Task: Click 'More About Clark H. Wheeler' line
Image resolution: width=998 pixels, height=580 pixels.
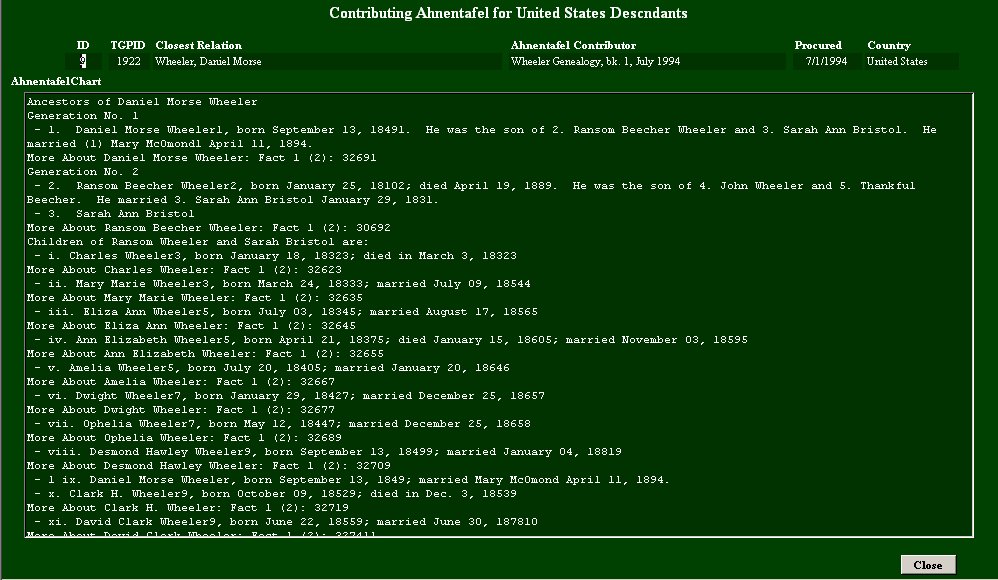Action: [188, 508]
